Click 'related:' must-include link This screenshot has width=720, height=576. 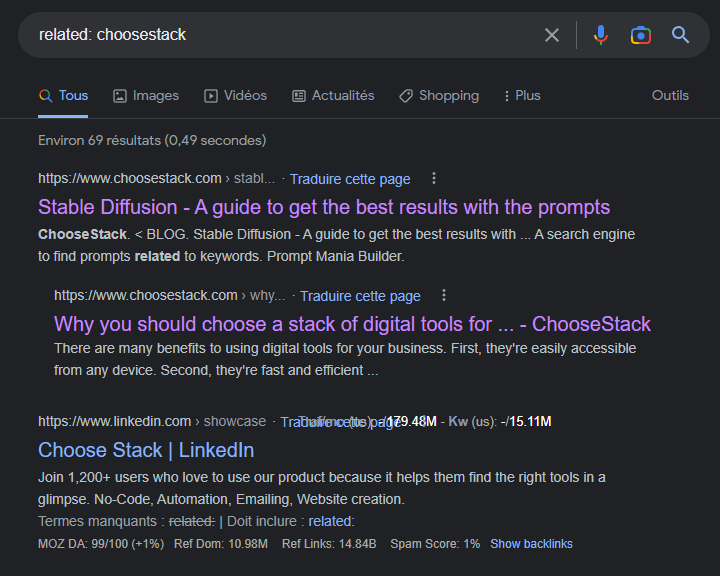click(332, 521)
